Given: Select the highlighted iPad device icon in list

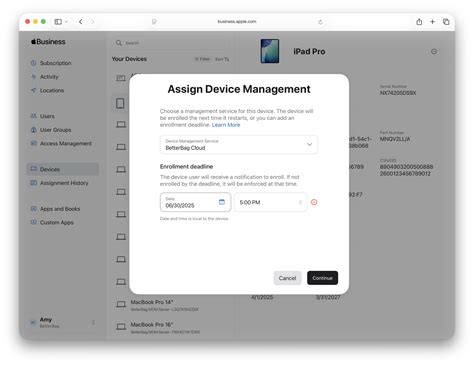Looking at the screenshot, I should click(x=120, y=103).
